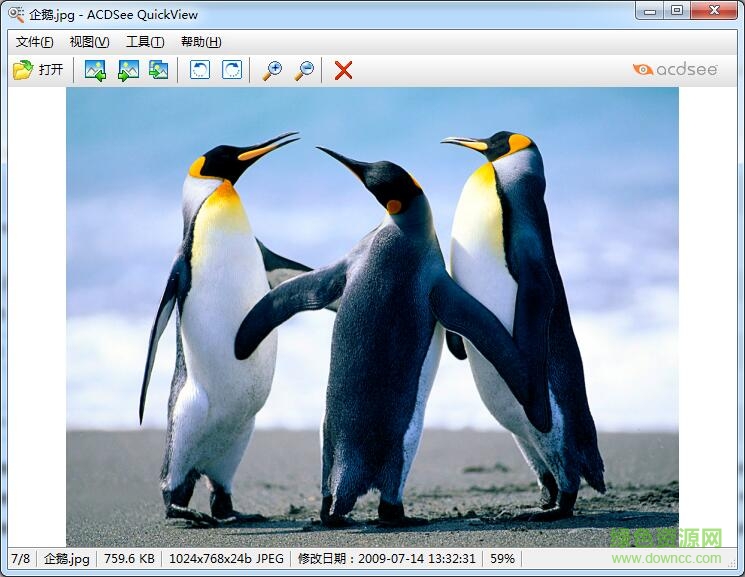This screenshot has height=577, width=745.
Task: Open the 工具(T) menu
Action: tap(145, 42)
